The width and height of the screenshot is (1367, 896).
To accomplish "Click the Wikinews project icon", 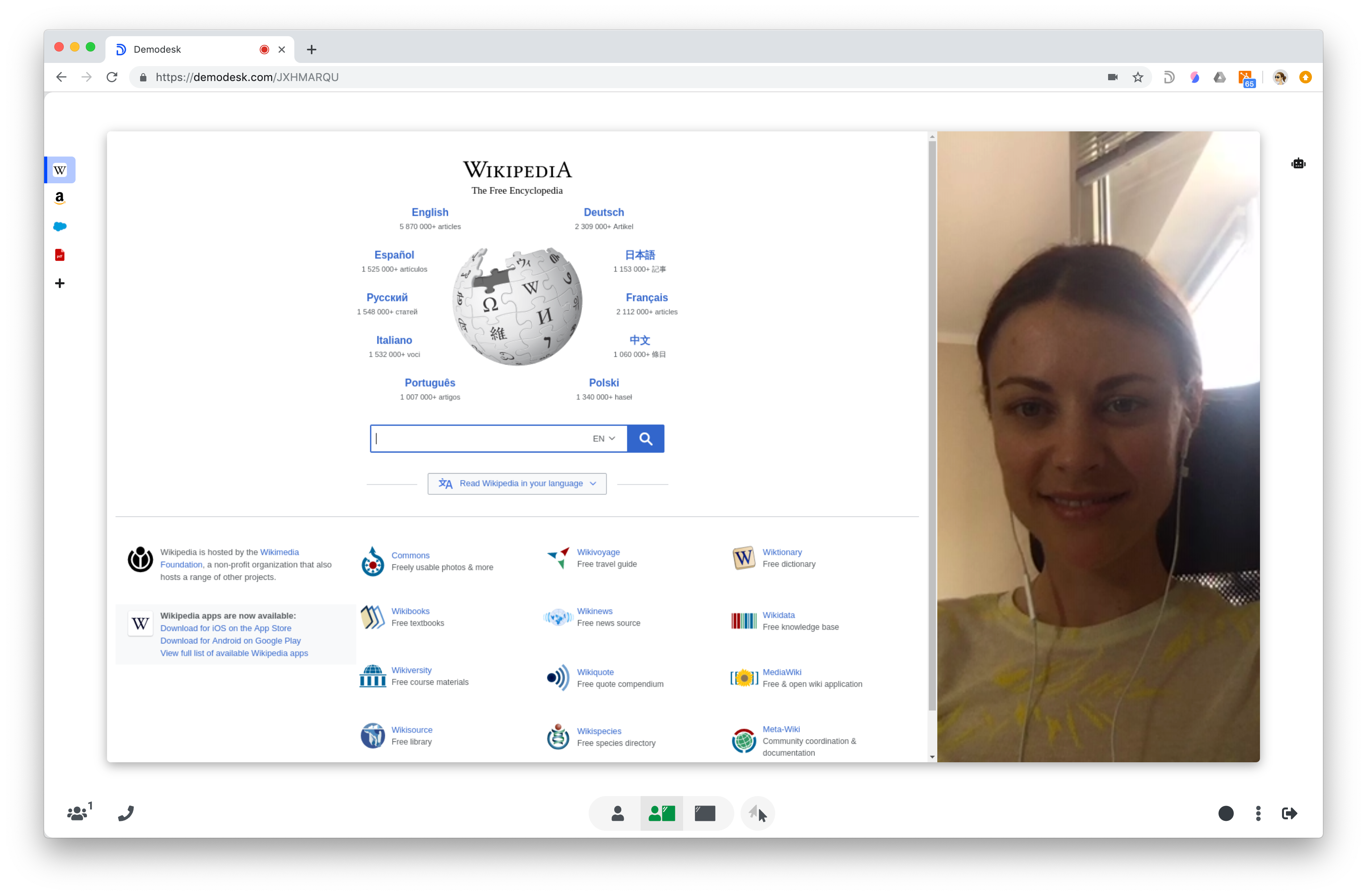I will [558, 617].
